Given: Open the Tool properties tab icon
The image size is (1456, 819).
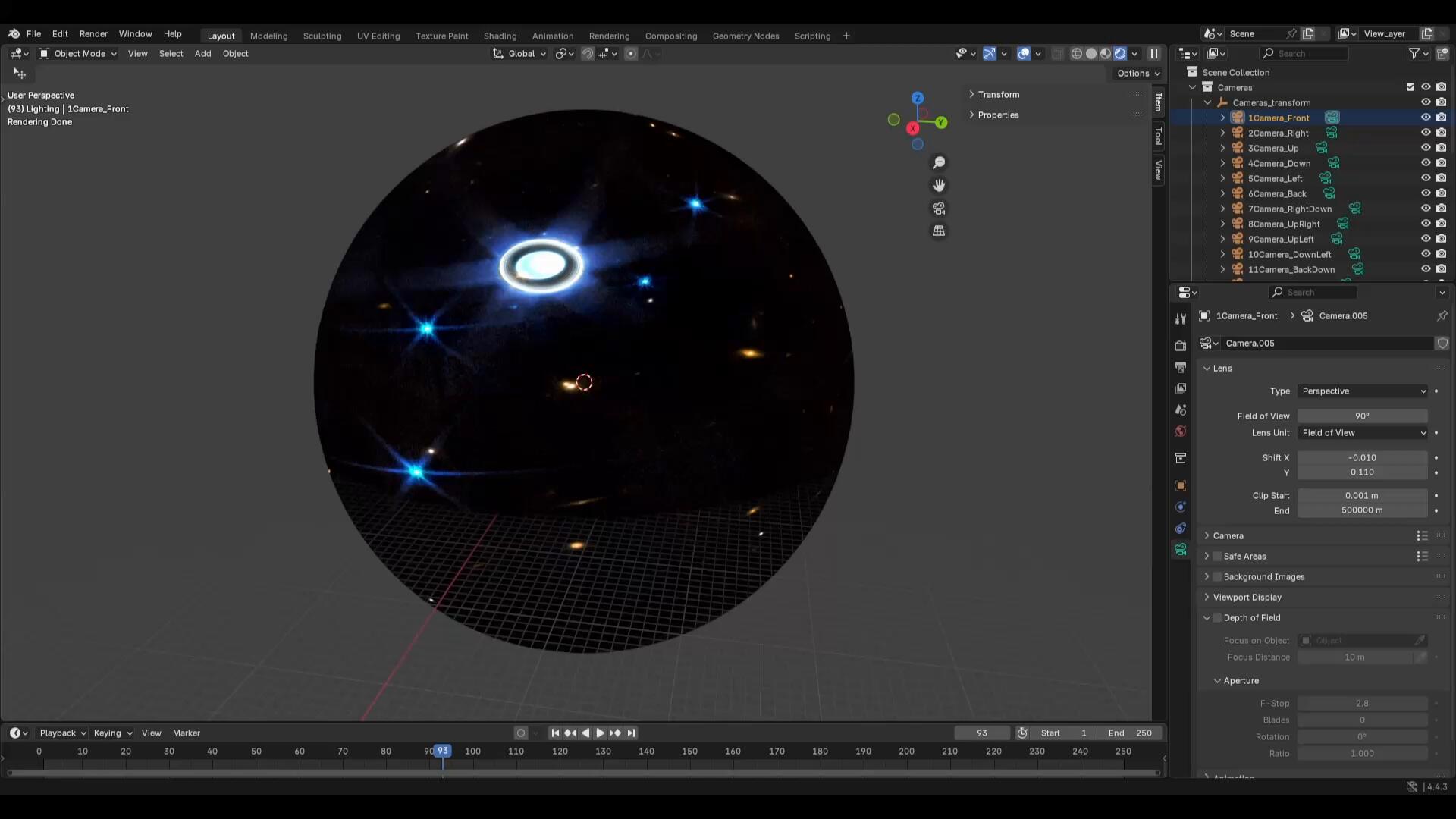Looking at the screenshot, I should pyautogui.click(x=1181, y=318).
